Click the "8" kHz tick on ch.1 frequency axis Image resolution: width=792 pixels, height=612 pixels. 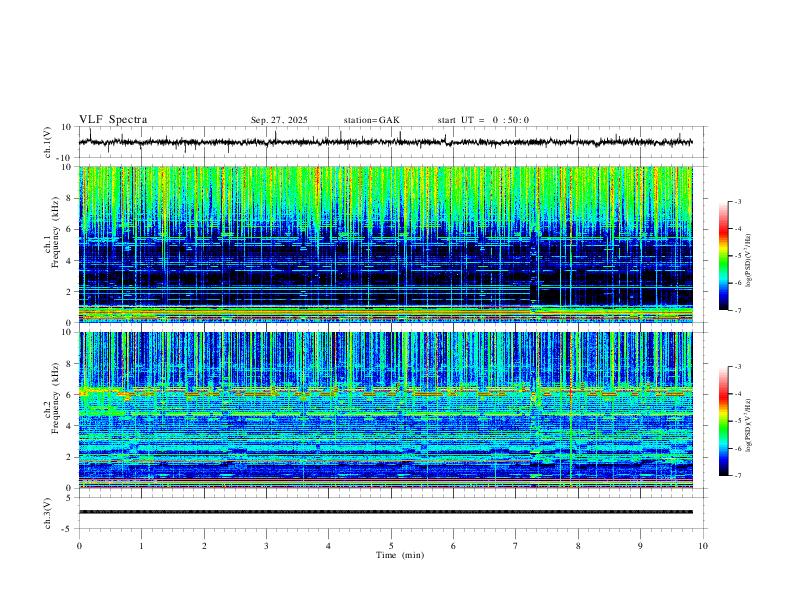(70, 198)
